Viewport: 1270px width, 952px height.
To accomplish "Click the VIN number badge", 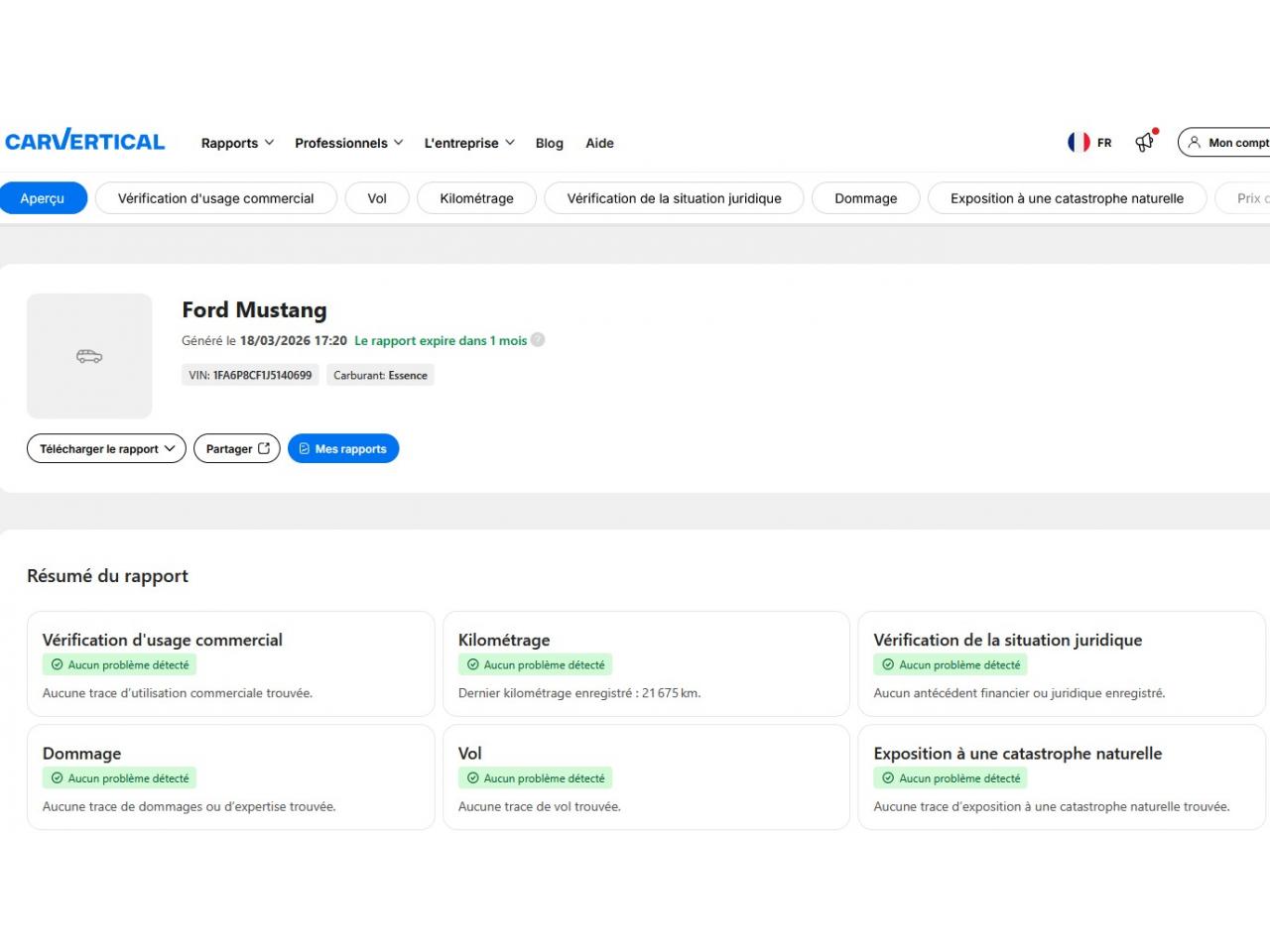I will (x=250, y=375).
